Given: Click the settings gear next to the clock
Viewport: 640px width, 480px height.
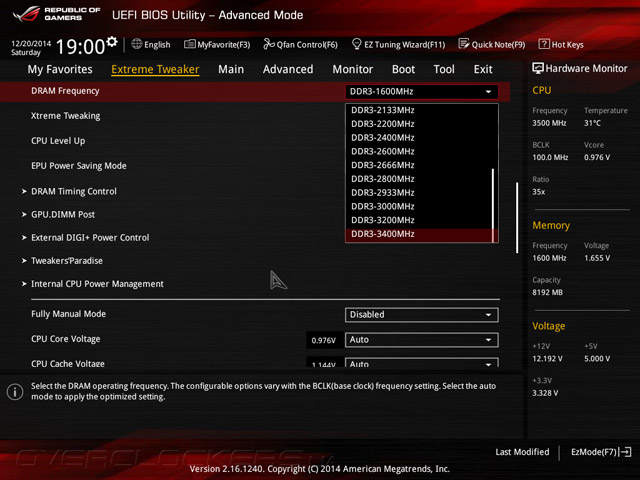Looking at the screenshot, I should pos(112,42).
